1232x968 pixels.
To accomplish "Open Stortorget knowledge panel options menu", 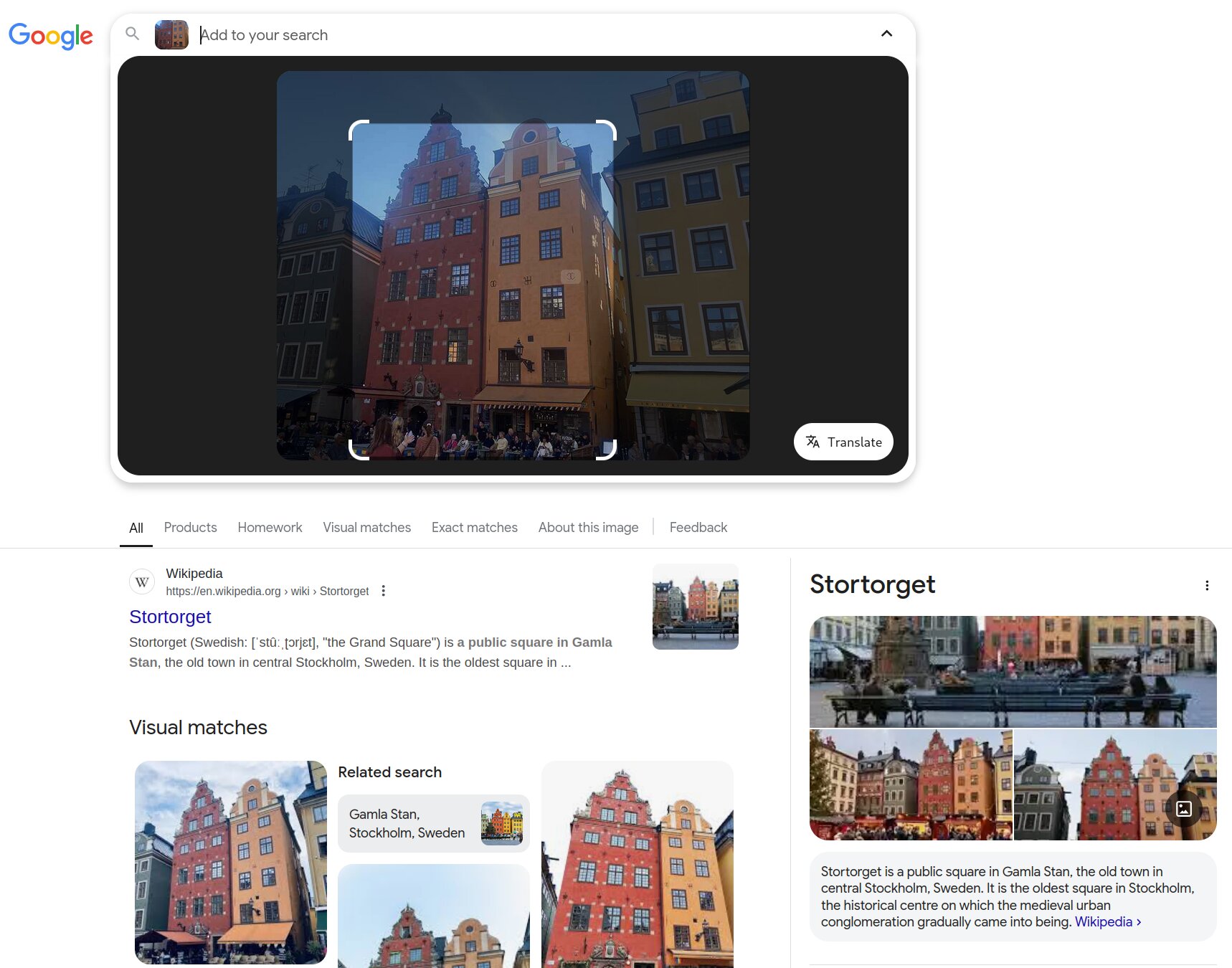I will pos(1207,586).
